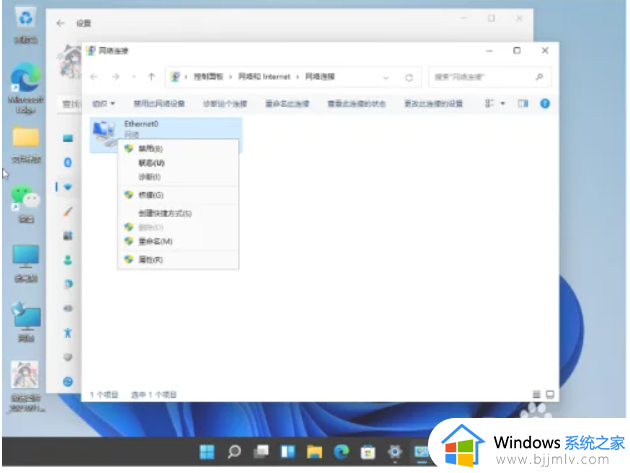Choose 状态(U) in the context menu
Screen dimensions: 630x473
tap(178, 163)
